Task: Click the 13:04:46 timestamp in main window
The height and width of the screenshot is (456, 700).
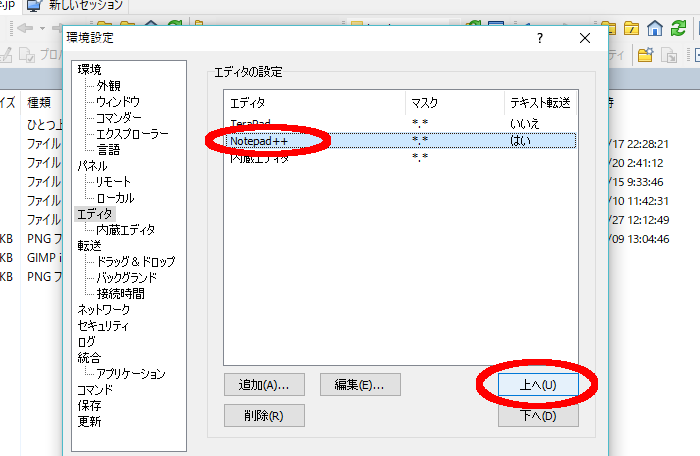Action: point(648,239)
